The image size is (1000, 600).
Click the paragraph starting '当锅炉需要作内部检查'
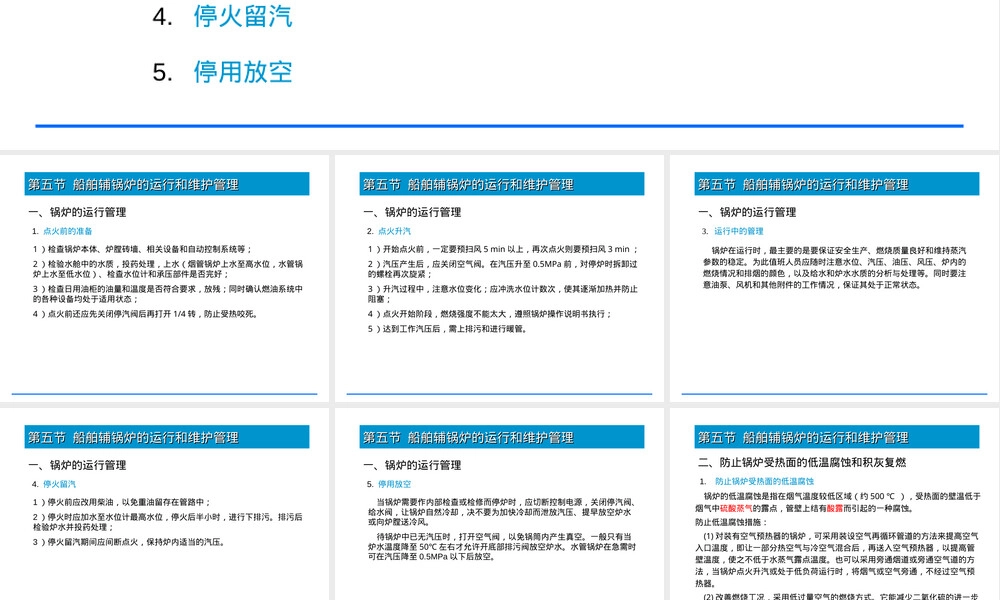tap(501, 512)
